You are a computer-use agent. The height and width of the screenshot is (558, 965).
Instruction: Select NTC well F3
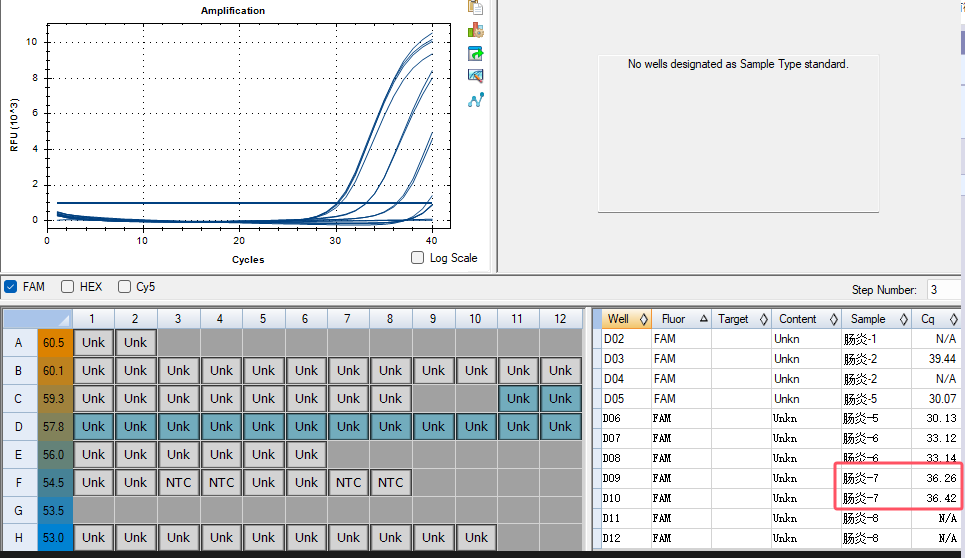[x=178, y=482]
